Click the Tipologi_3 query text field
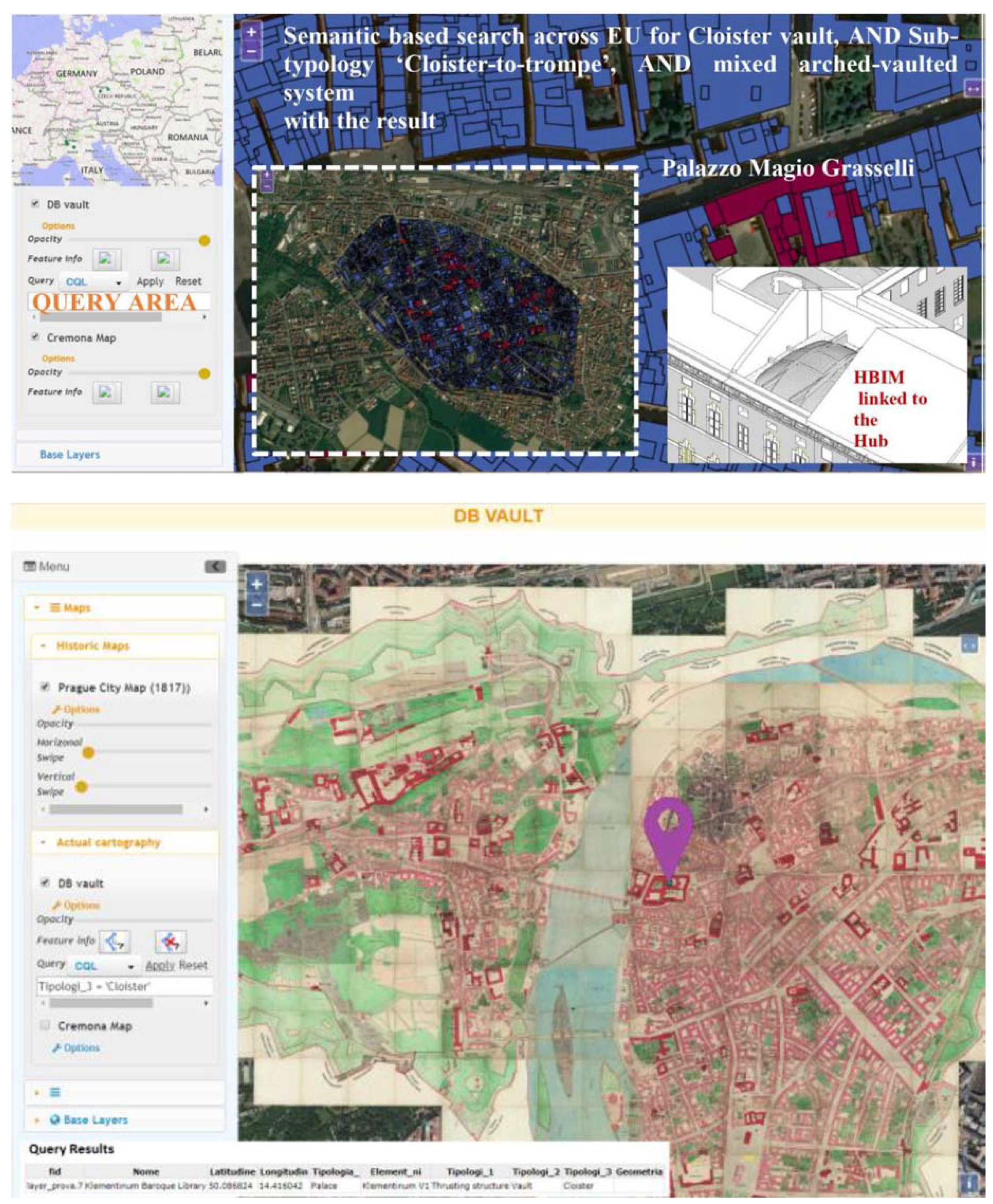993x1204 pixels. click(124, 986)
